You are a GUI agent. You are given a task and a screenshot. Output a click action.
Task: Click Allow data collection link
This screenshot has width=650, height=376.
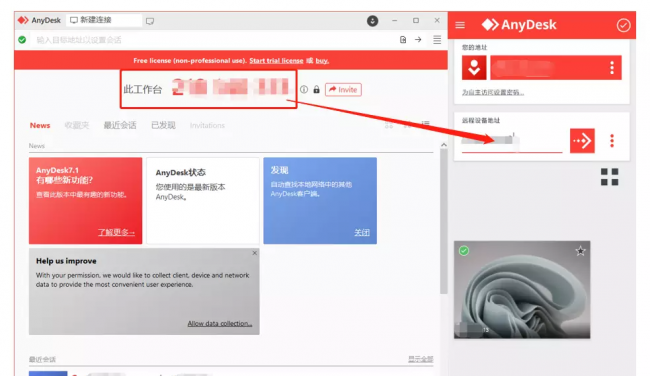[x=220, y=323]
